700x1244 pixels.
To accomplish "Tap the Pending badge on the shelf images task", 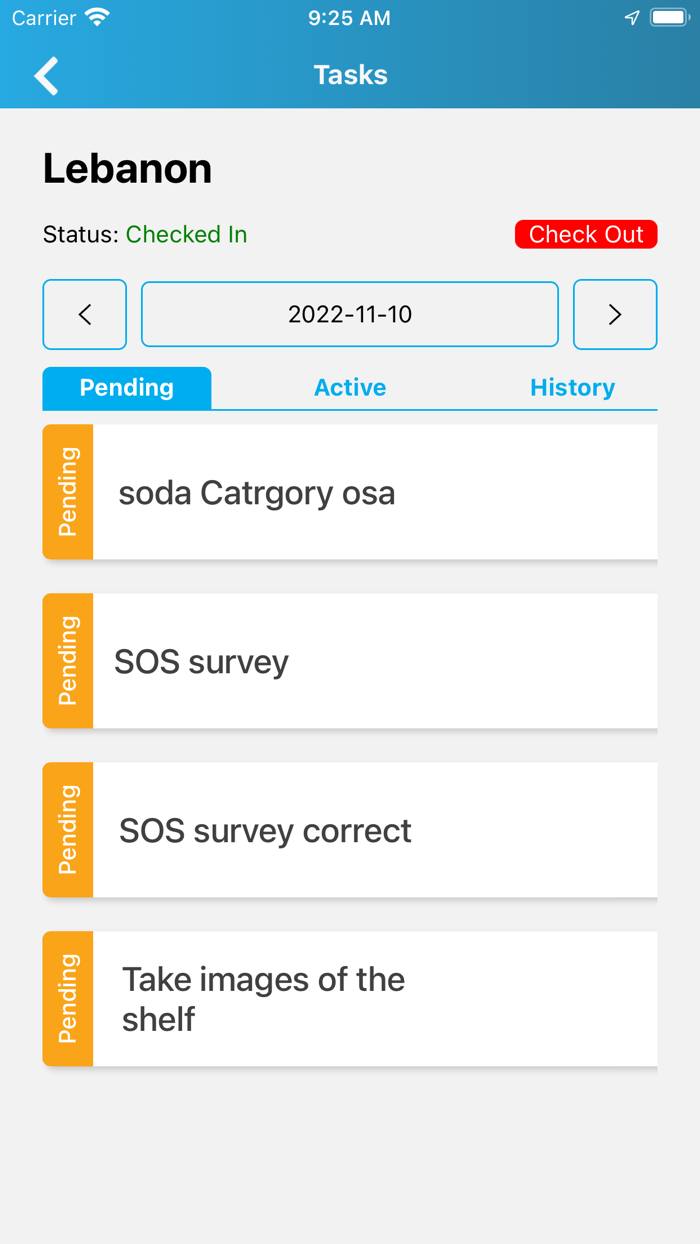I will click(x=67, y=998).
